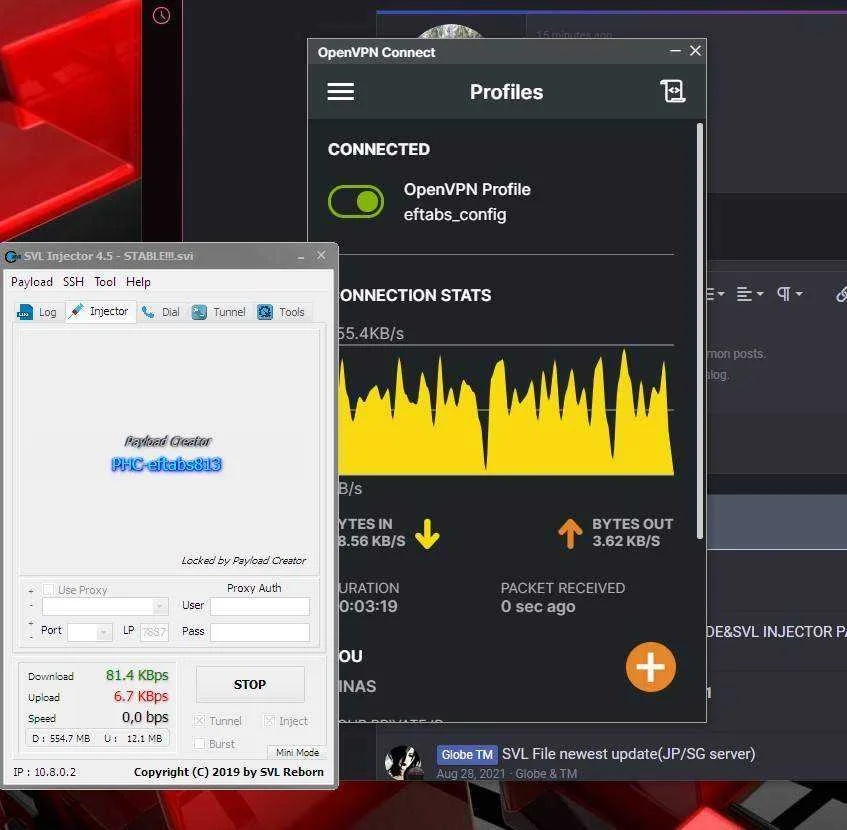The height and width of the screenshot is (830, 847).
Task: Click the Dial tab phone icon
Action: (x=148, y=312)
